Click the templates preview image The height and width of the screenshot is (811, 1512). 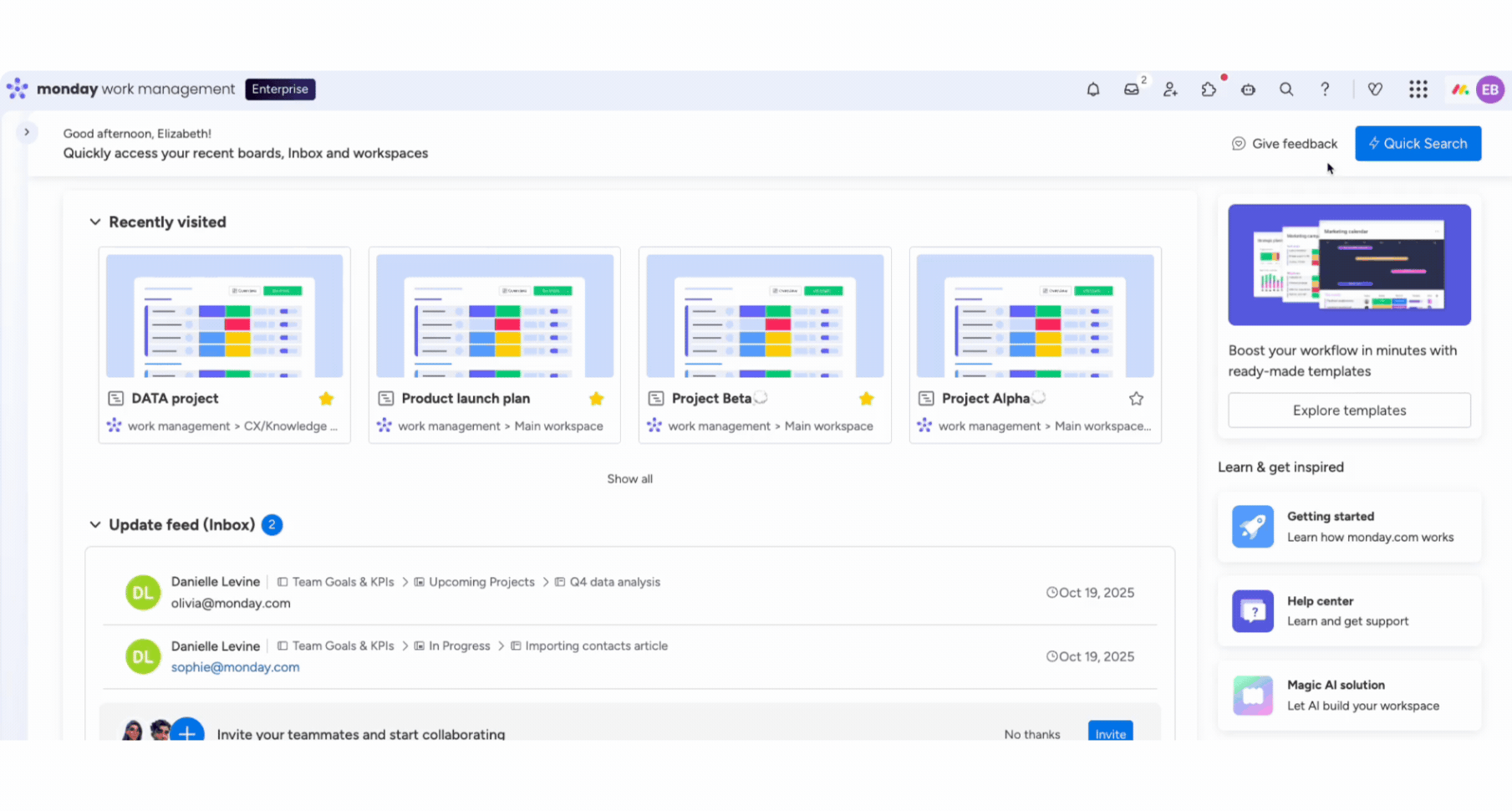[1349, 265]
